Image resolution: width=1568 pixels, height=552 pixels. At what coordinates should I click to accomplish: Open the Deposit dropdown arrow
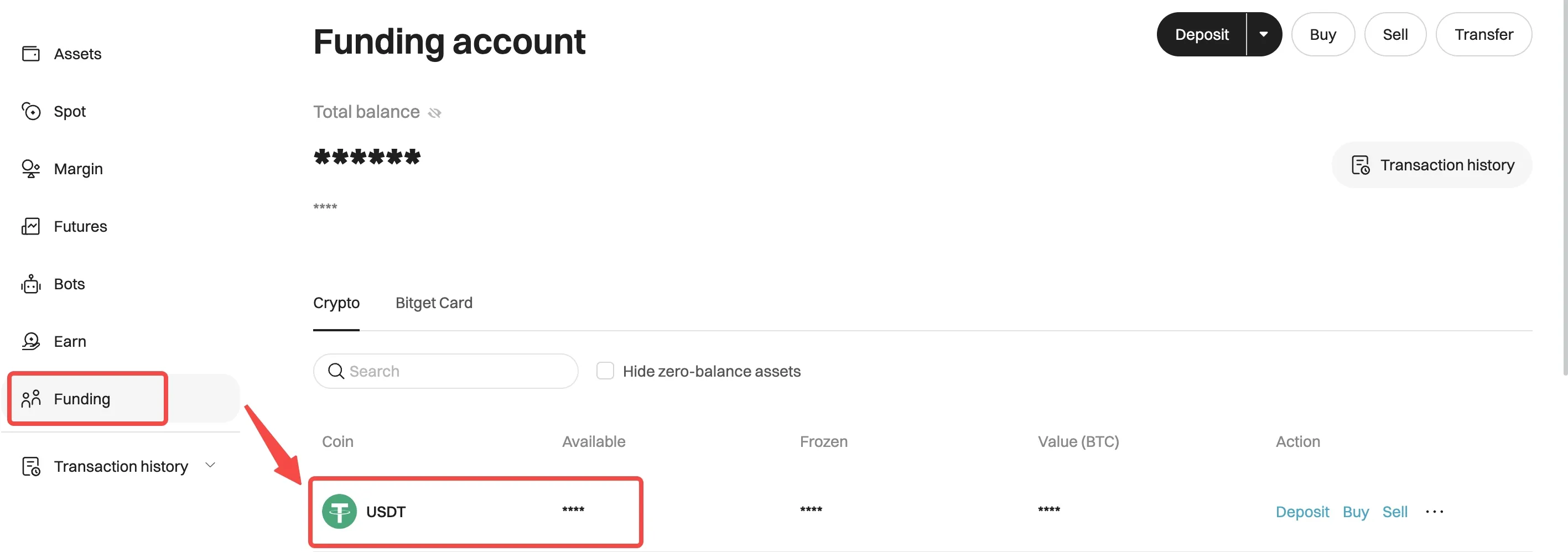(x=1264, y=35)
